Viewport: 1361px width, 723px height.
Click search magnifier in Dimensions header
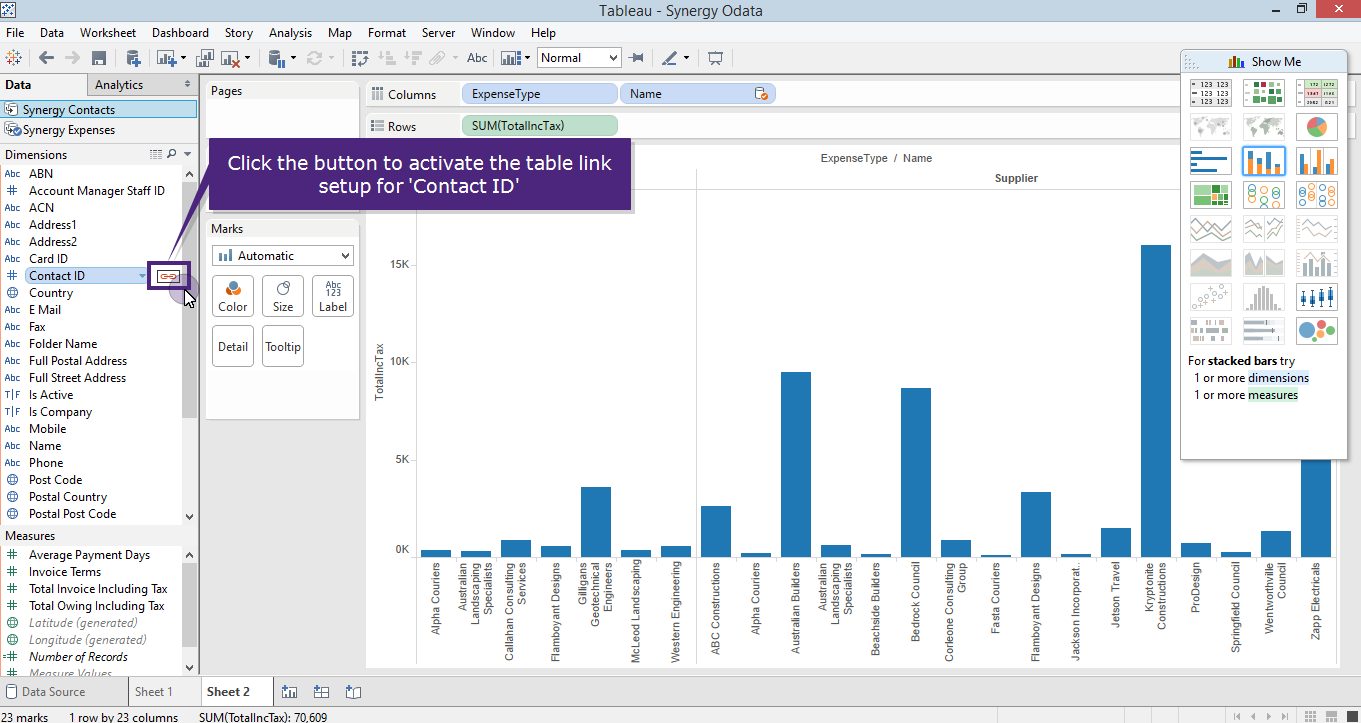171,155
